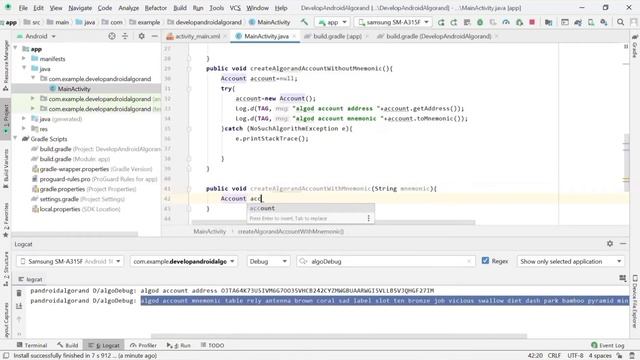Choose 'account' autocomplete suggestion
Image resolution: width=640 pixels, height=360 pixels.
tap(310, 208)
